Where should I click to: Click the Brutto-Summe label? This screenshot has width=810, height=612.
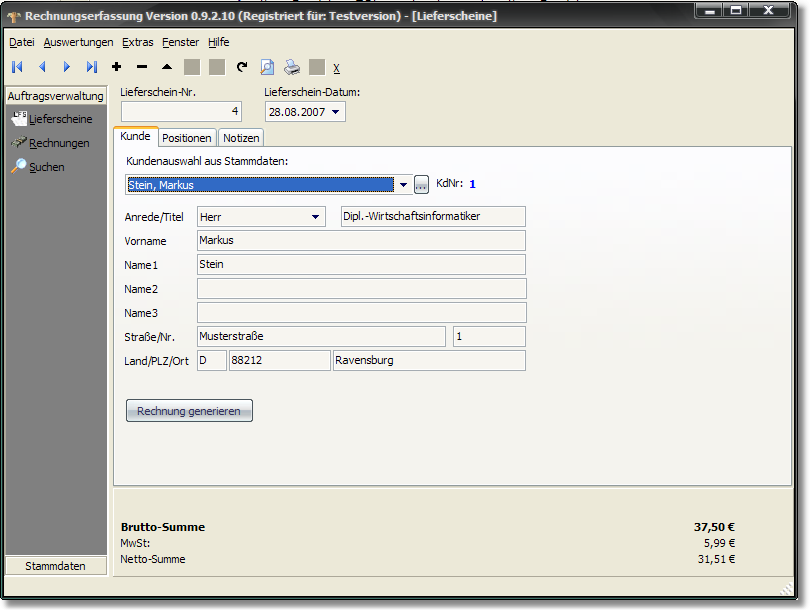(163, 527)
